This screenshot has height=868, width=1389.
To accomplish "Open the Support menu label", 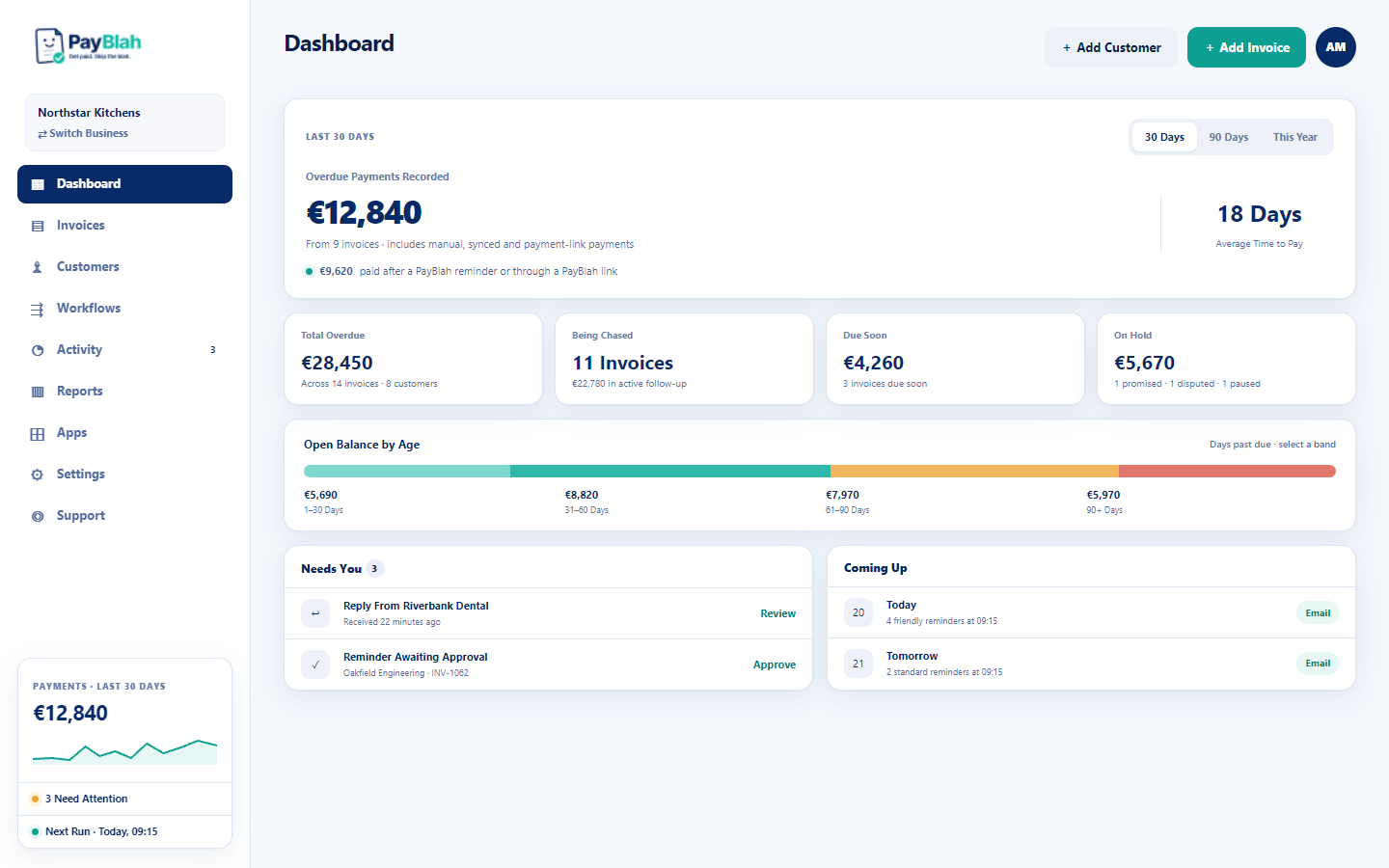I will (x=81, y=516).
